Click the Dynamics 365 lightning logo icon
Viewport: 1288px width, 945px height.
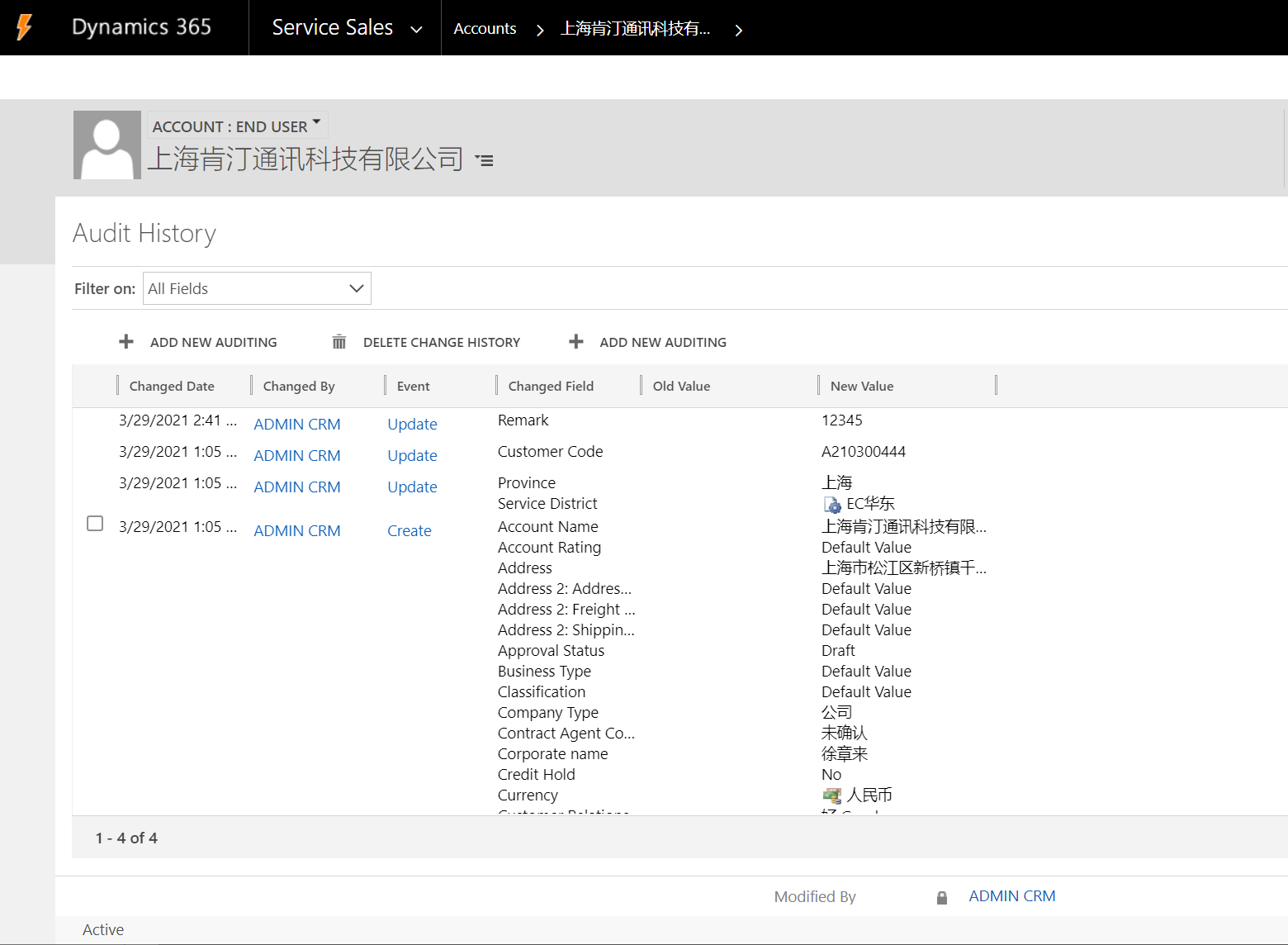click(x=25, y=27)
